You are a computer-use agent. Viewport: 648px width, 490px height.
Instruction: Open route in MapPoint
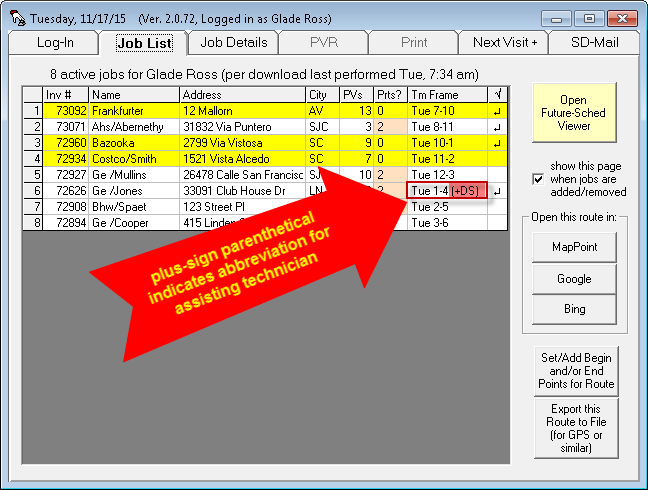click(x=574, y=246)
